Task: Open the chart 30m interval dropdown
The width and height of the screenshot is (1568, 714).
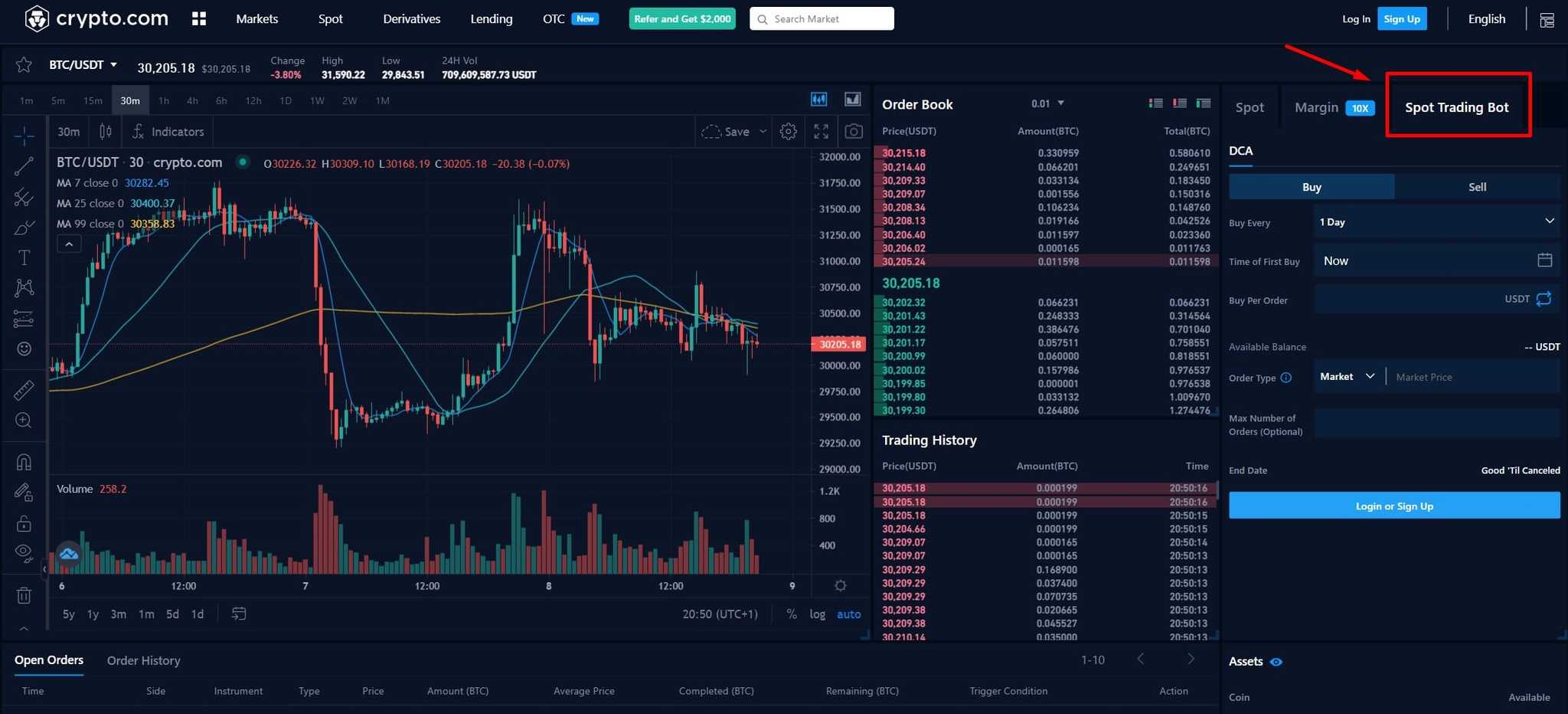Action: (69, 132)
